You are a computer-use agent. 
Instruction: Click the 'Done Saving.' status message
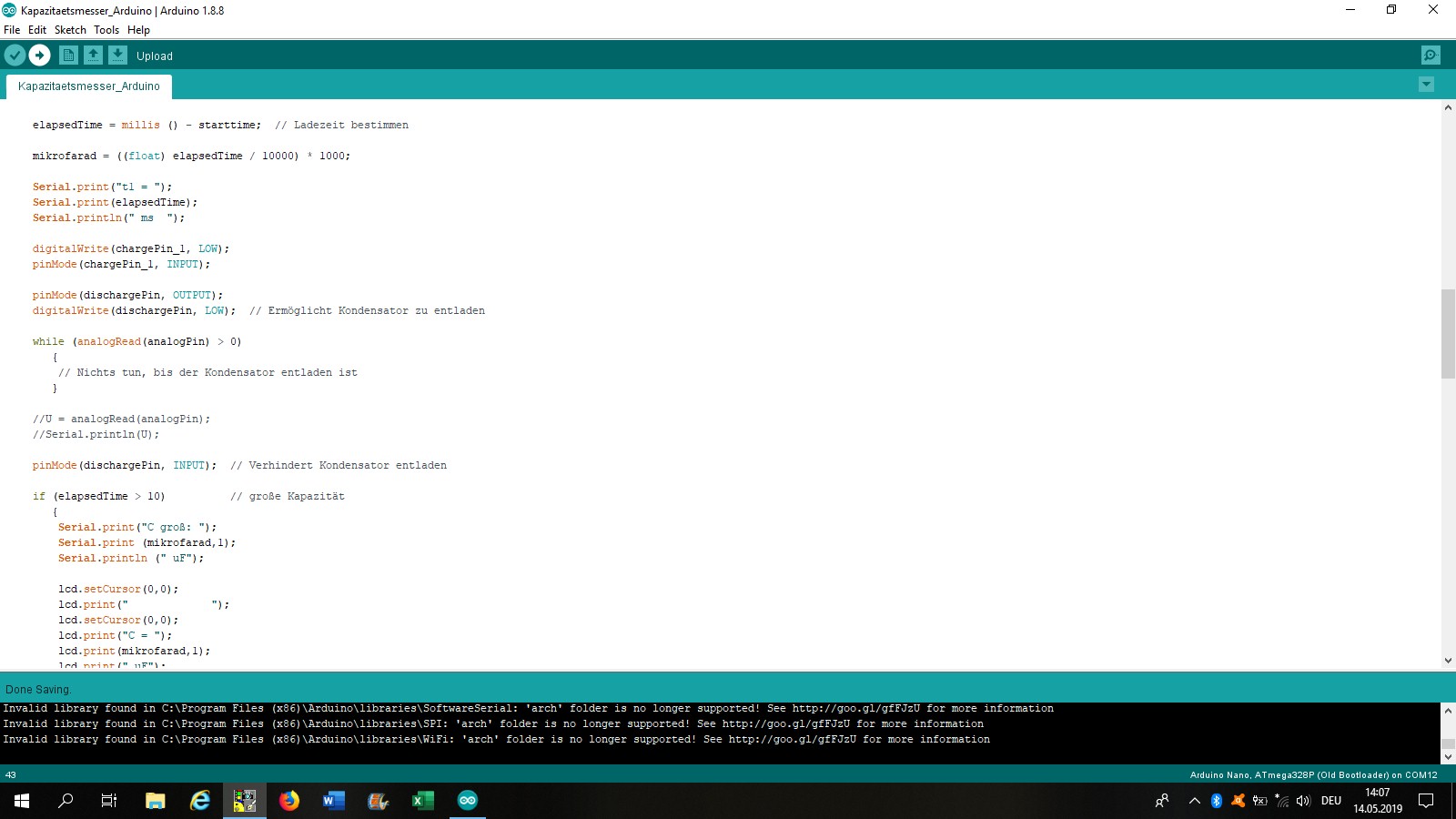tap(38, 690)
